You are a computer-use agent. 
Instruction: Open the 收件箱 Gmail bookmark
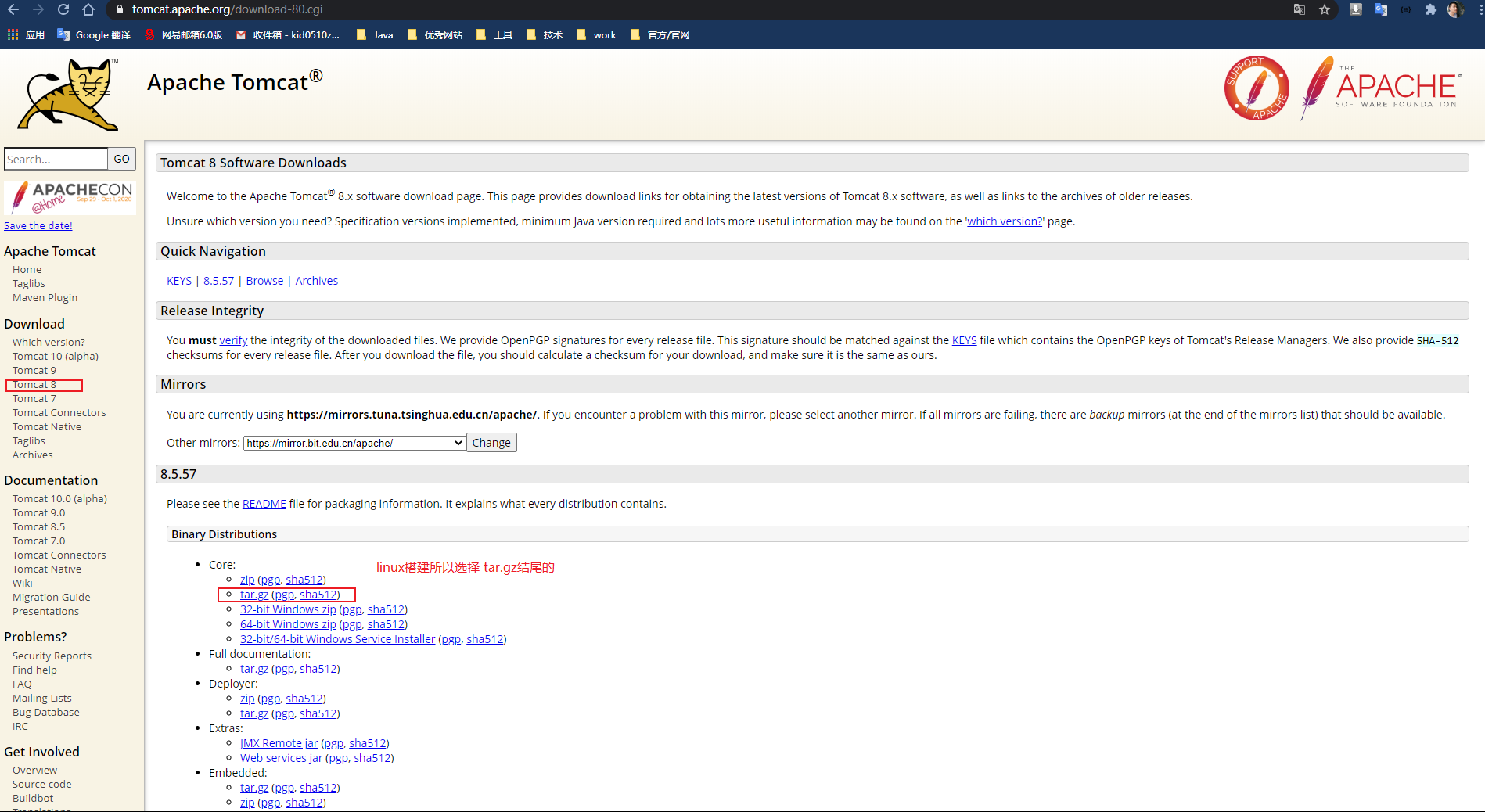coord(287,34)
